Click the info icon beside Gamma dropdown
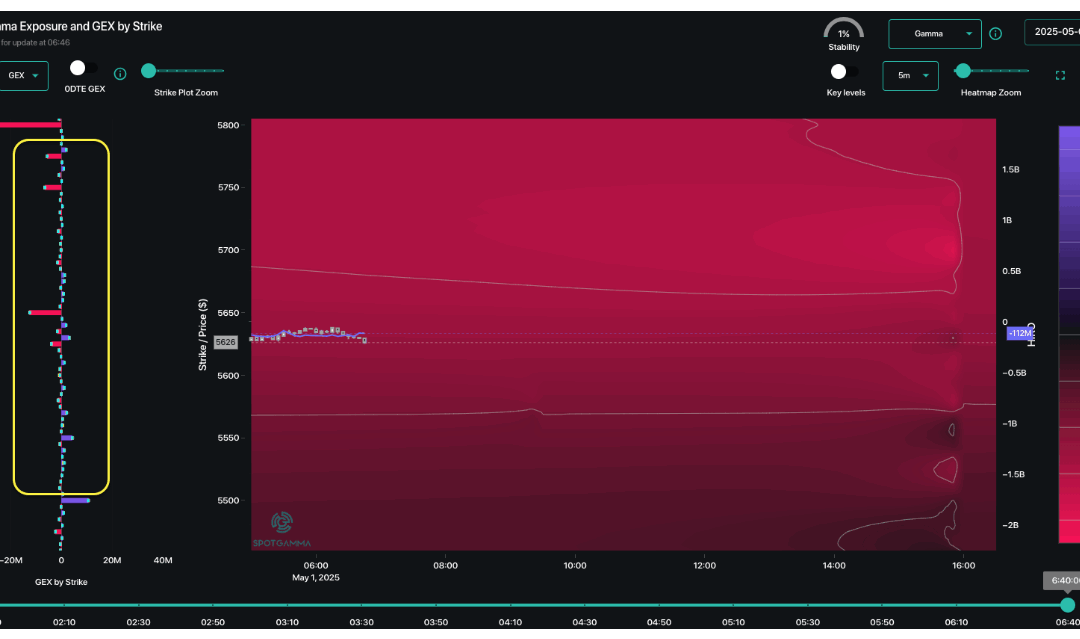Image resolution: width=1080 pixels, height=639 pixels. (x=995, y=33)
